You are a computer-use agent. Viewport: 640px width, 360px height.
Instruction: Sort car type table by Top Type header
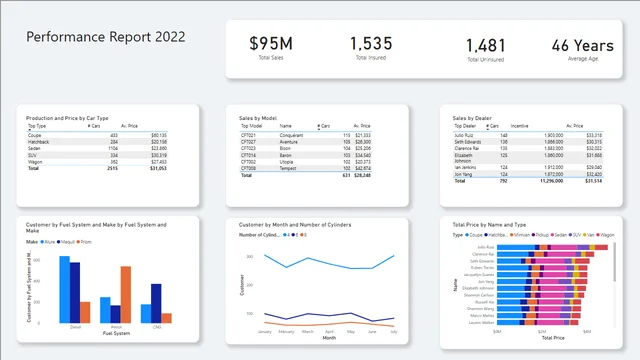(37, 126)
